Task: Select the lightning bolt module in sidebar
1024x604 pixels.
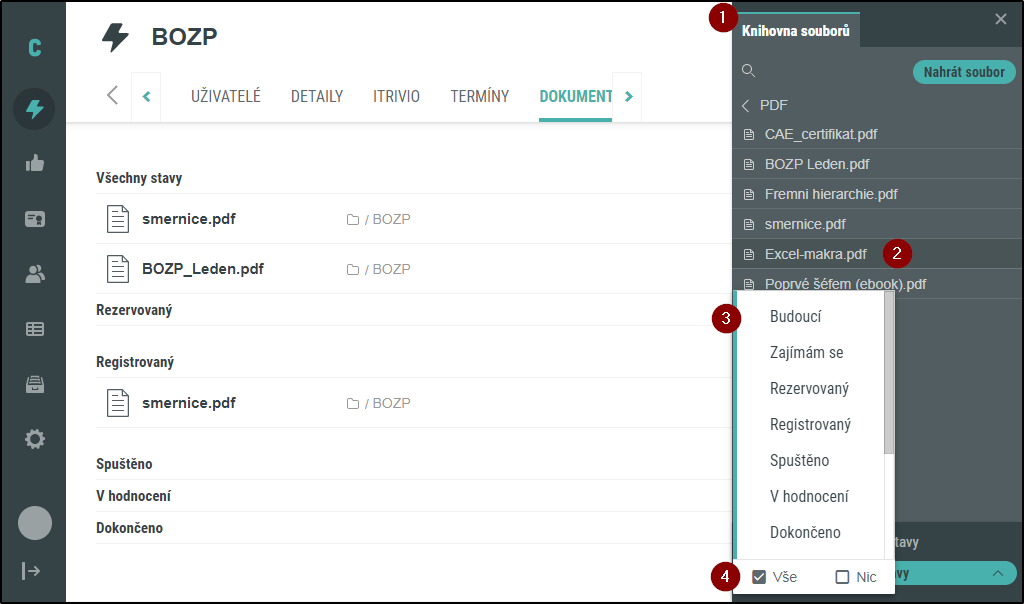Action: coord(34,108)
